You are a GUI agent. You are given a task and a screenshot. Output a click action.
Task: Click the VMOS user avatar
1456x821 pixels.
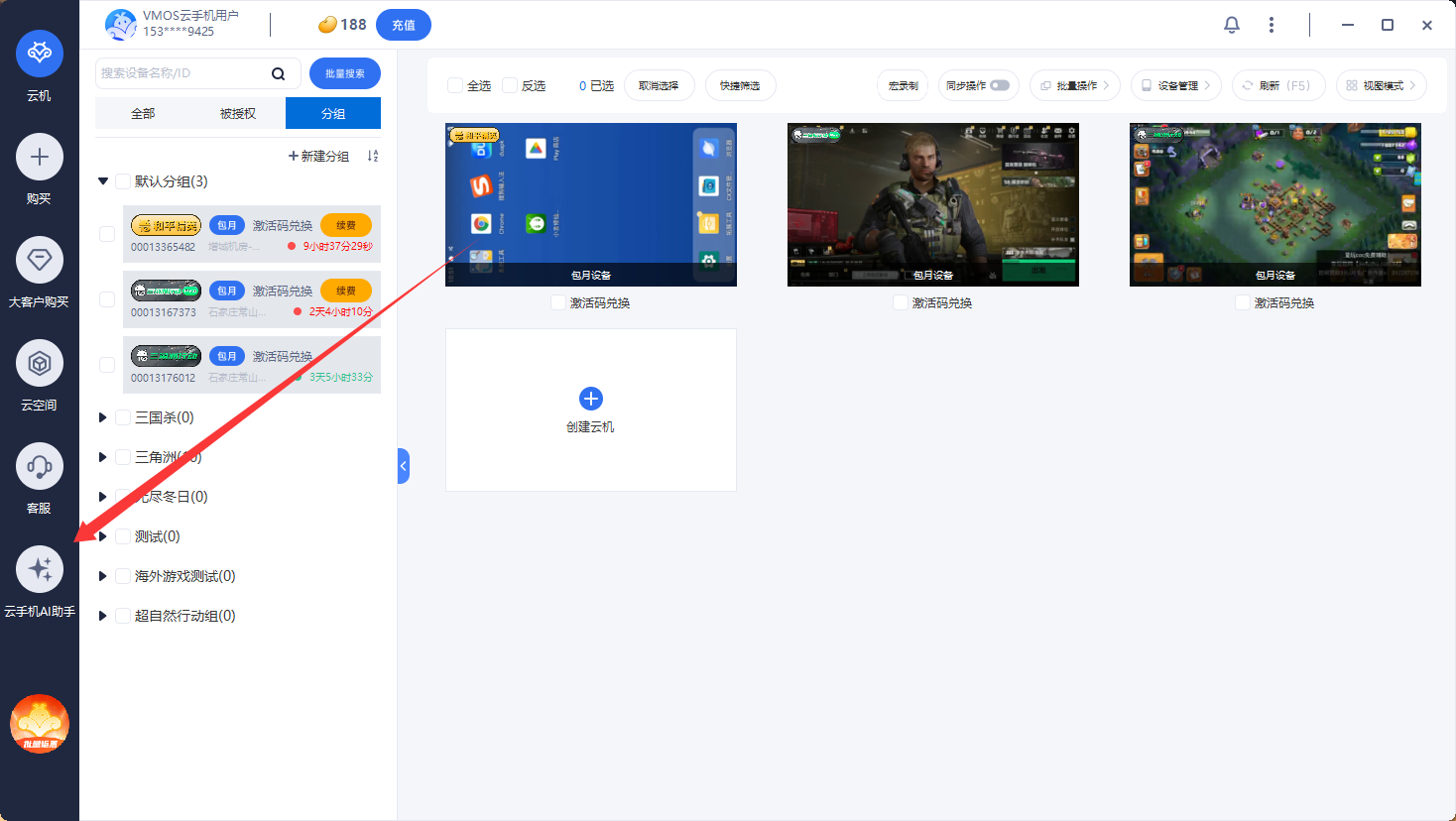(x=121, y=24)
